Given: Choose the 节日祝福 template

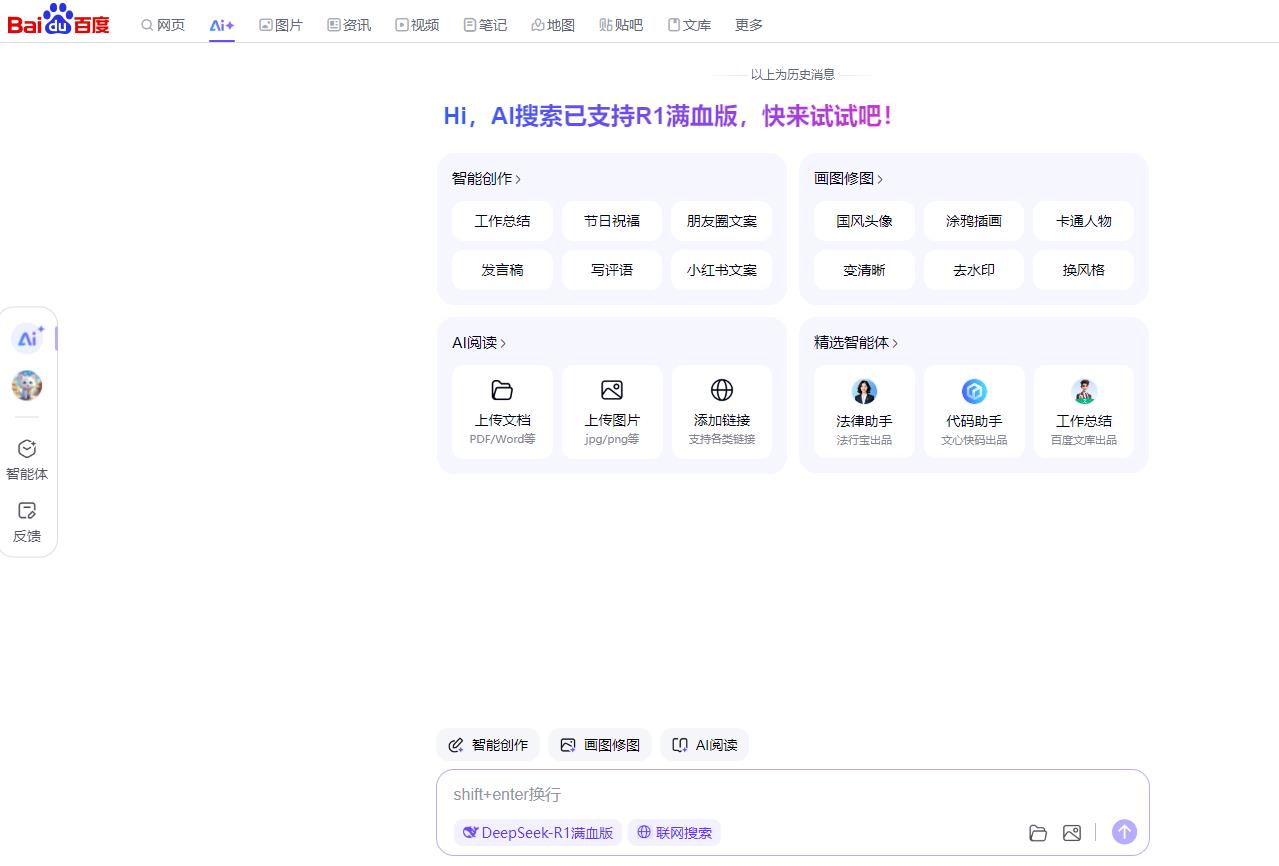Looking at the screenshot, I should 612,221.
